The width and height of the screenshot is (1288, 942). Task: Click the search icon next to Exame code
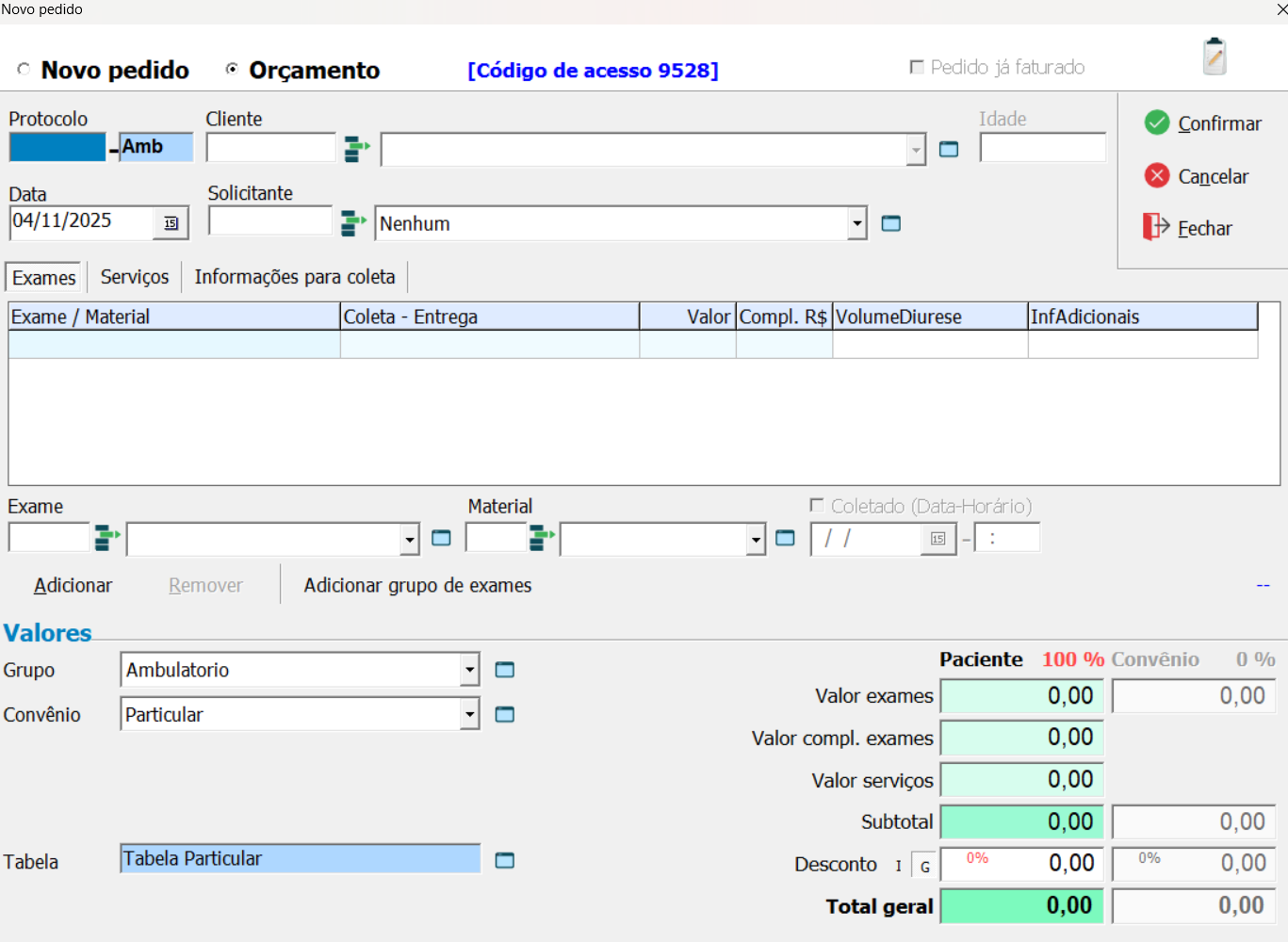(107, 538)
